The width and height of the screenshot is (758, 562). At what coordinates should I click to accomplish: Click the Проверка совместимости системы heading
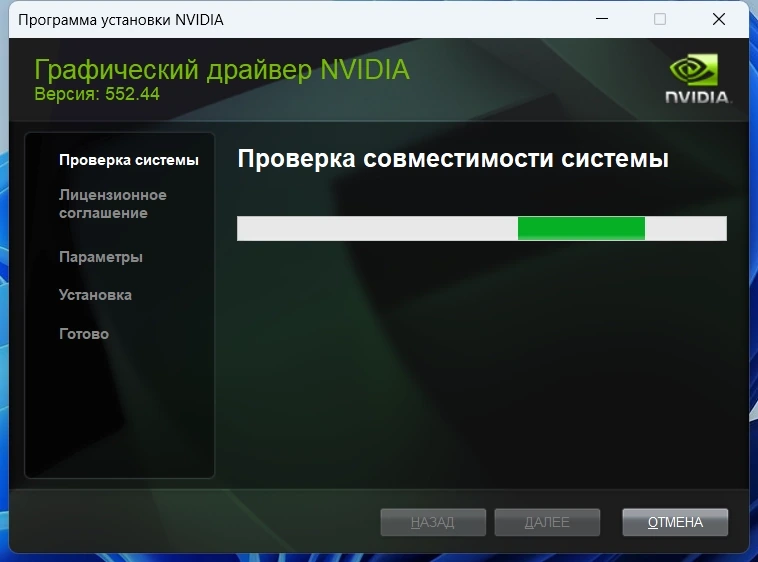point(453,159)
